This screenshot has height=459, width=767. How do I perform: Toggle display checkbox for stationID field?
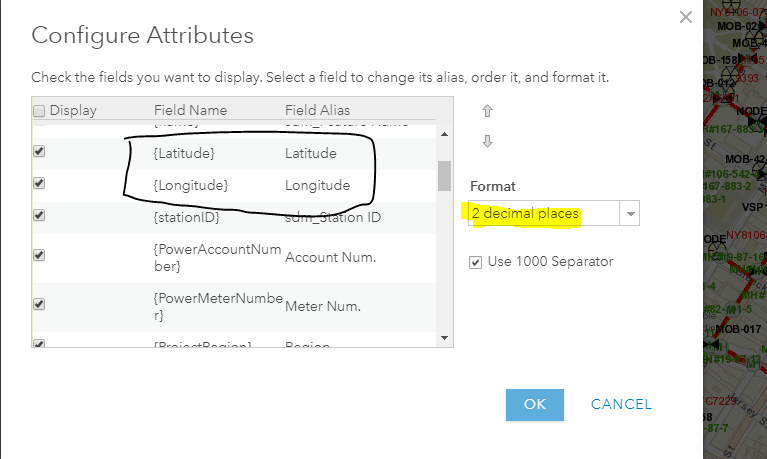pyautogui.click(x=39, y=215)
